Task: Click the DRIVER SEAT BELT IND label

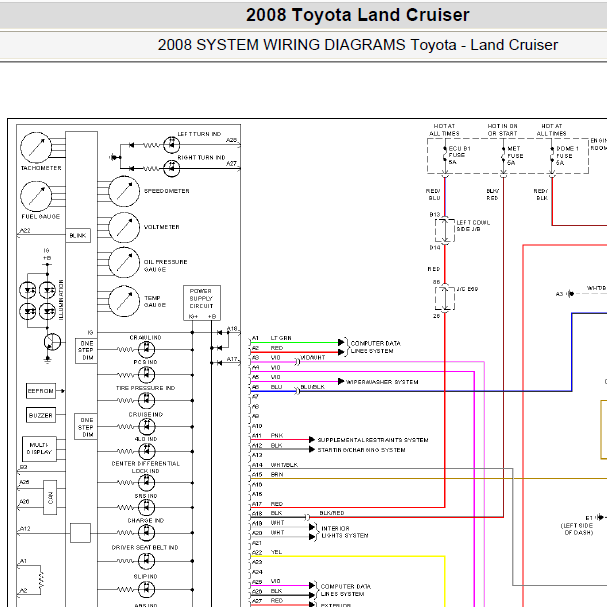Action: tap(145, 548)
